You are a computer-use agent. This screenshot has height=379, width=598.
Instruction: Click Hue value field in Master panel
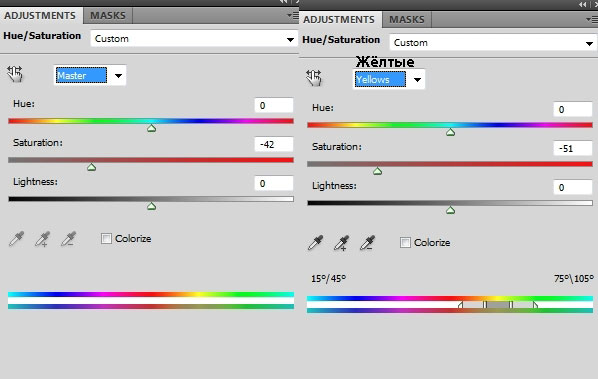274,105
